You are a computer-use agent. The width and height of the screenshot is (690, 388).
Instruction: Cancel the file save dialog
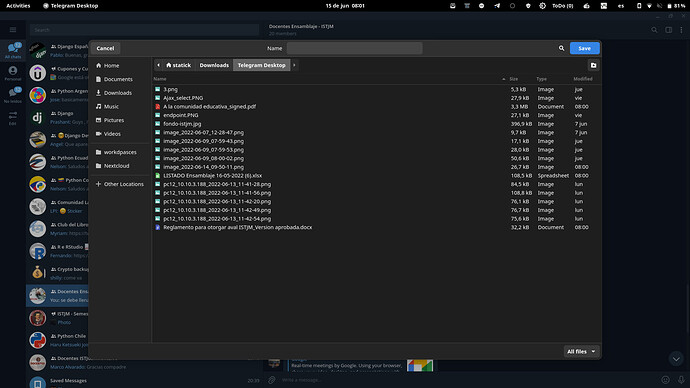pos(105,48)
